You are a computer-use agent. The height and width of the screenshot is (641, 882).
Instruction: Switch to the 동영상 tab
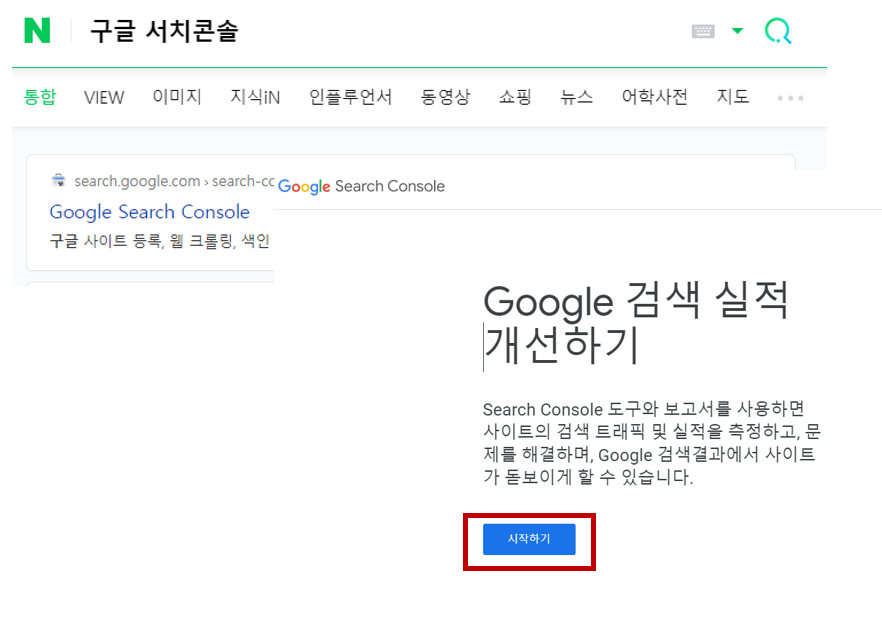(x=445, y=97)
